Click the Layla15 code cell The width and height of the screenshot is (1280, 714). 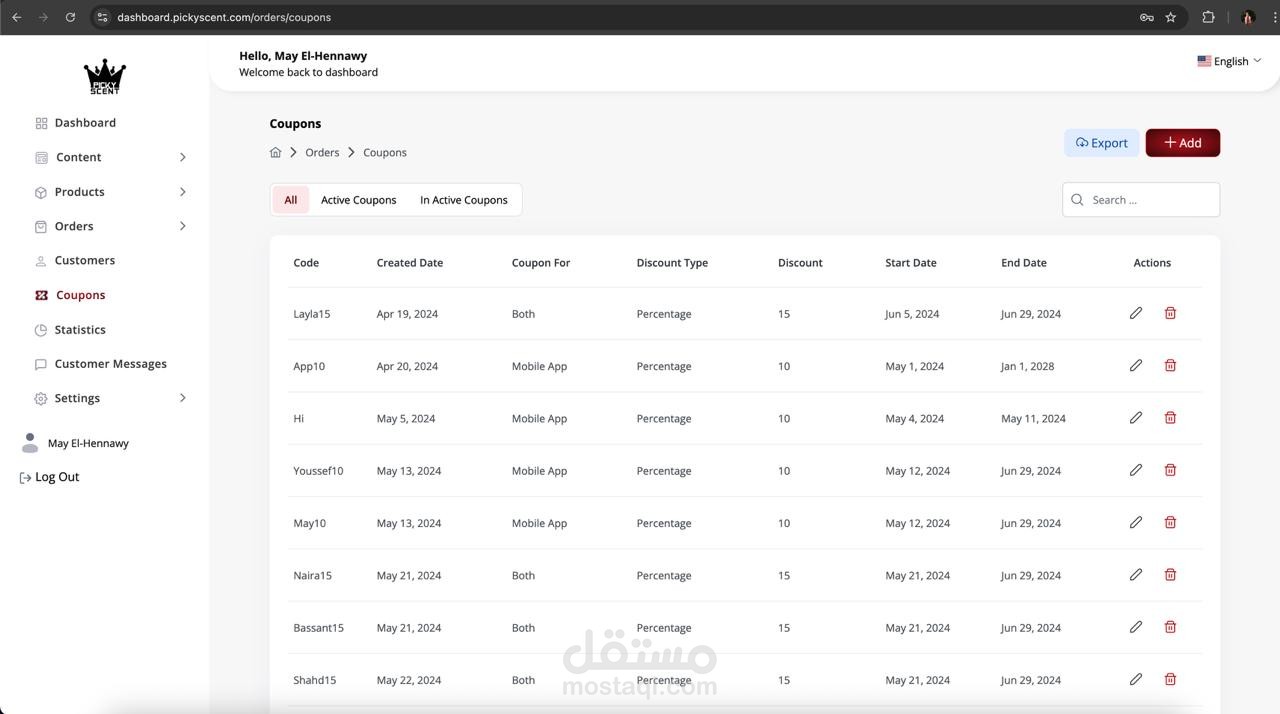312,314
